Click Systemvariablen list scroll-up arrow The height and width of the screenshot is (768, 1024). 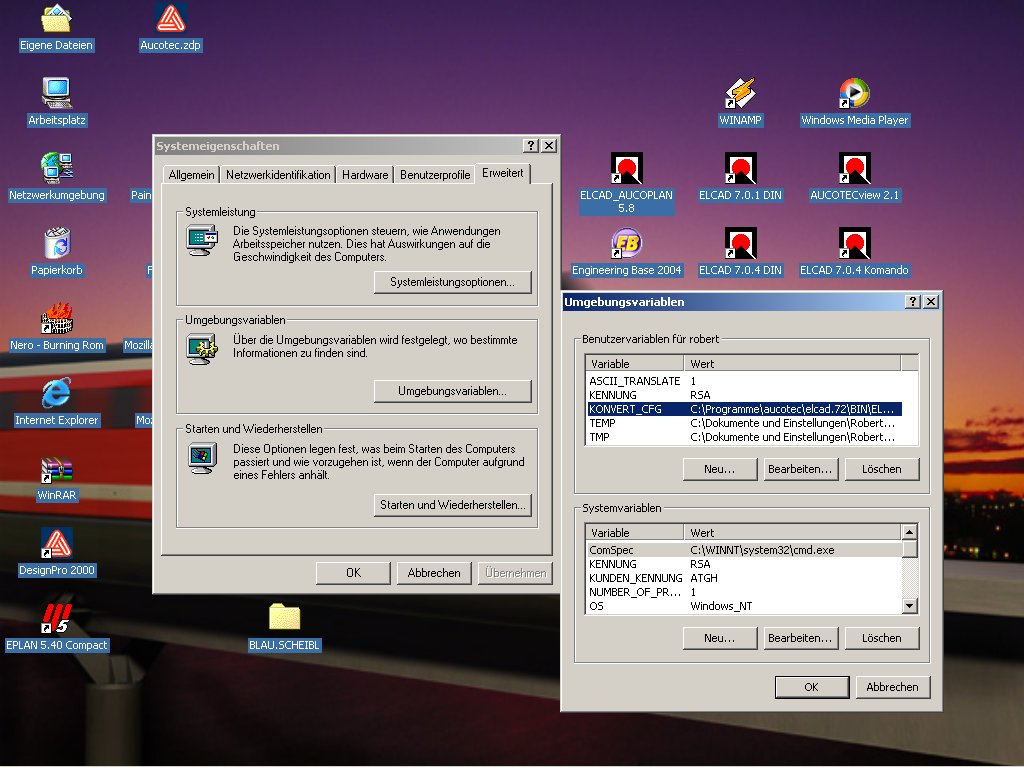point(910,532)
